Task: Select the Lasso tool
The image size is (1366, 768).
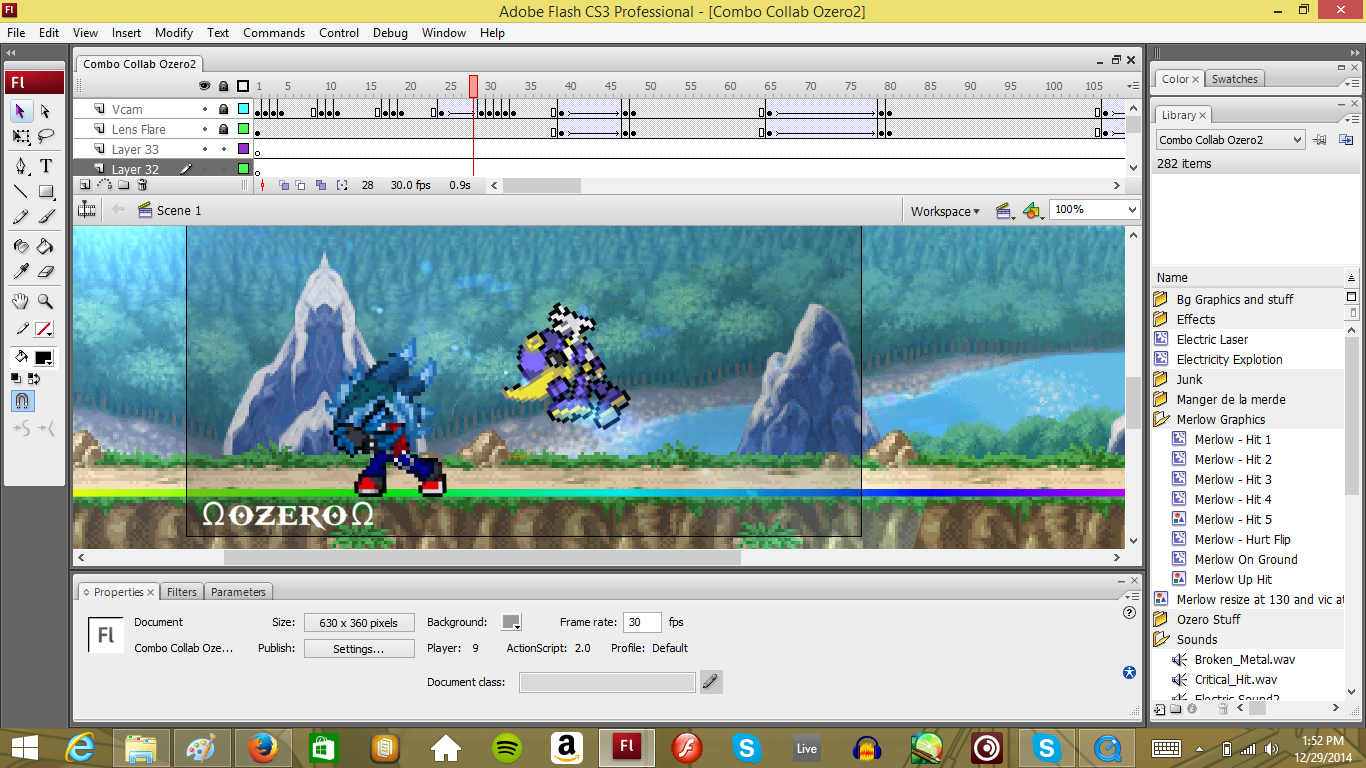Action: pyautogui.click(x=45, y=135)
